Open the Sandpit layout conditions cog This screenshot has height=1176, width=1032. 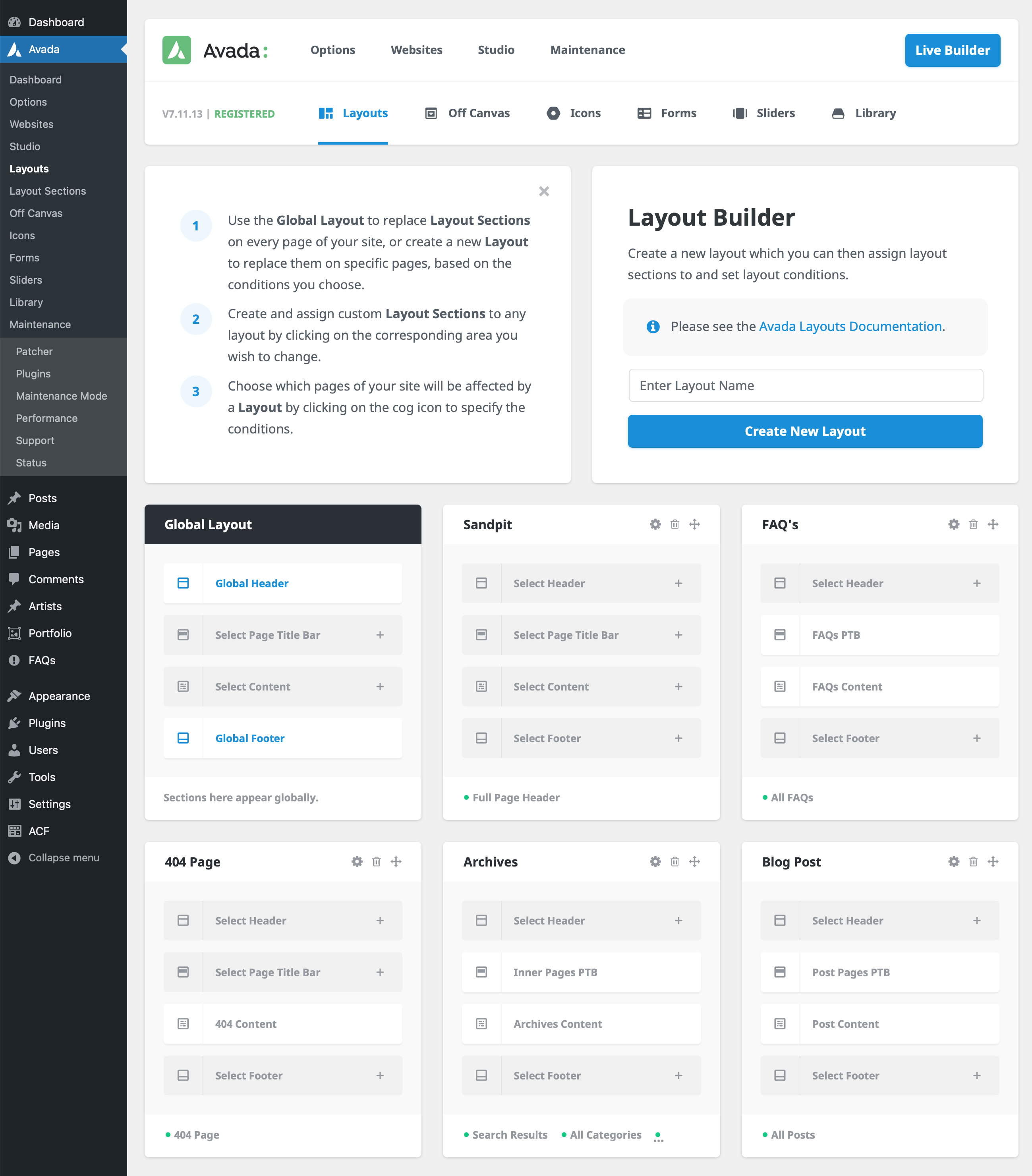coord(655,524)
